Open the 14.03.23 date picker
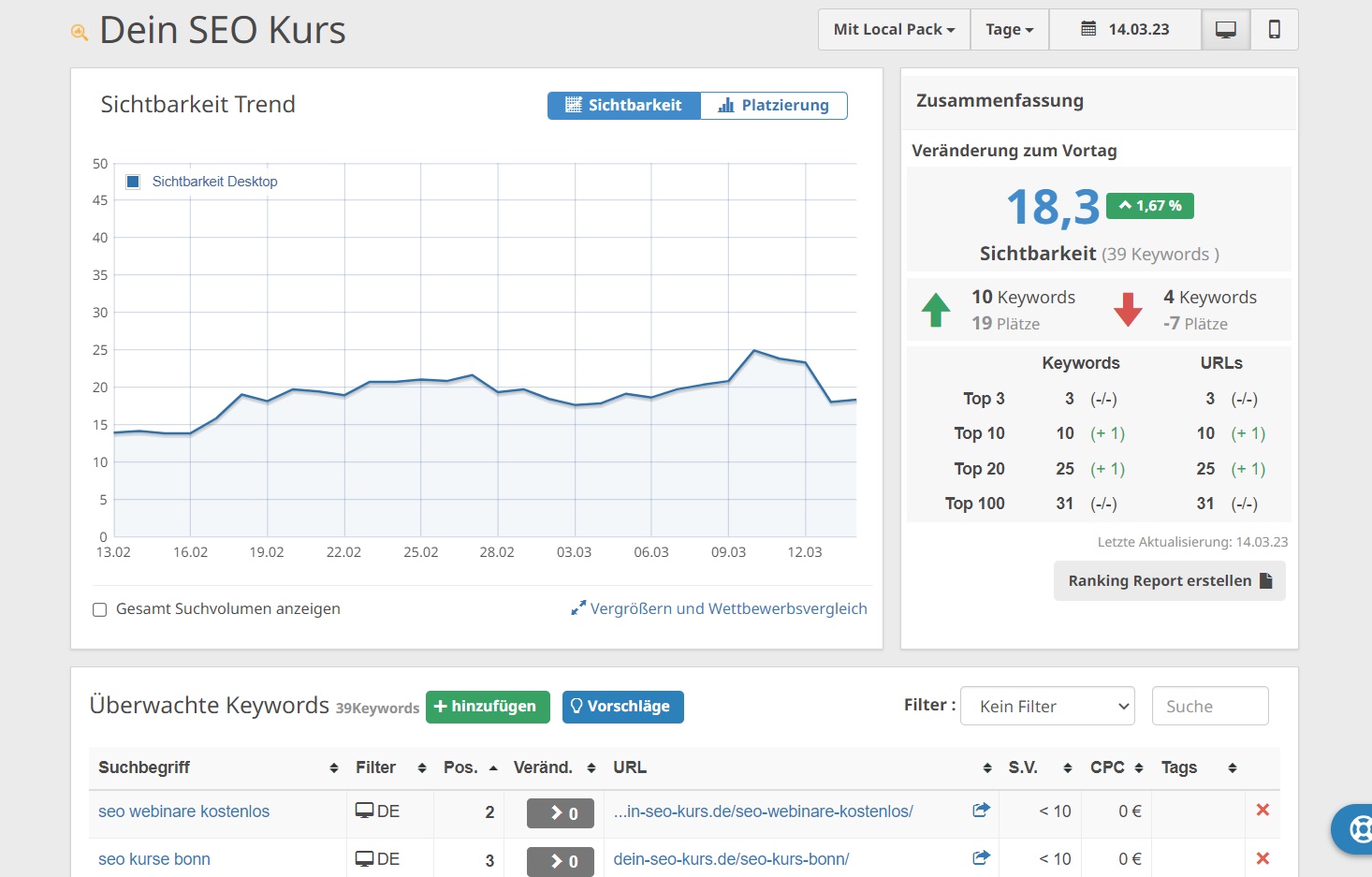 tap(1125, 30)
